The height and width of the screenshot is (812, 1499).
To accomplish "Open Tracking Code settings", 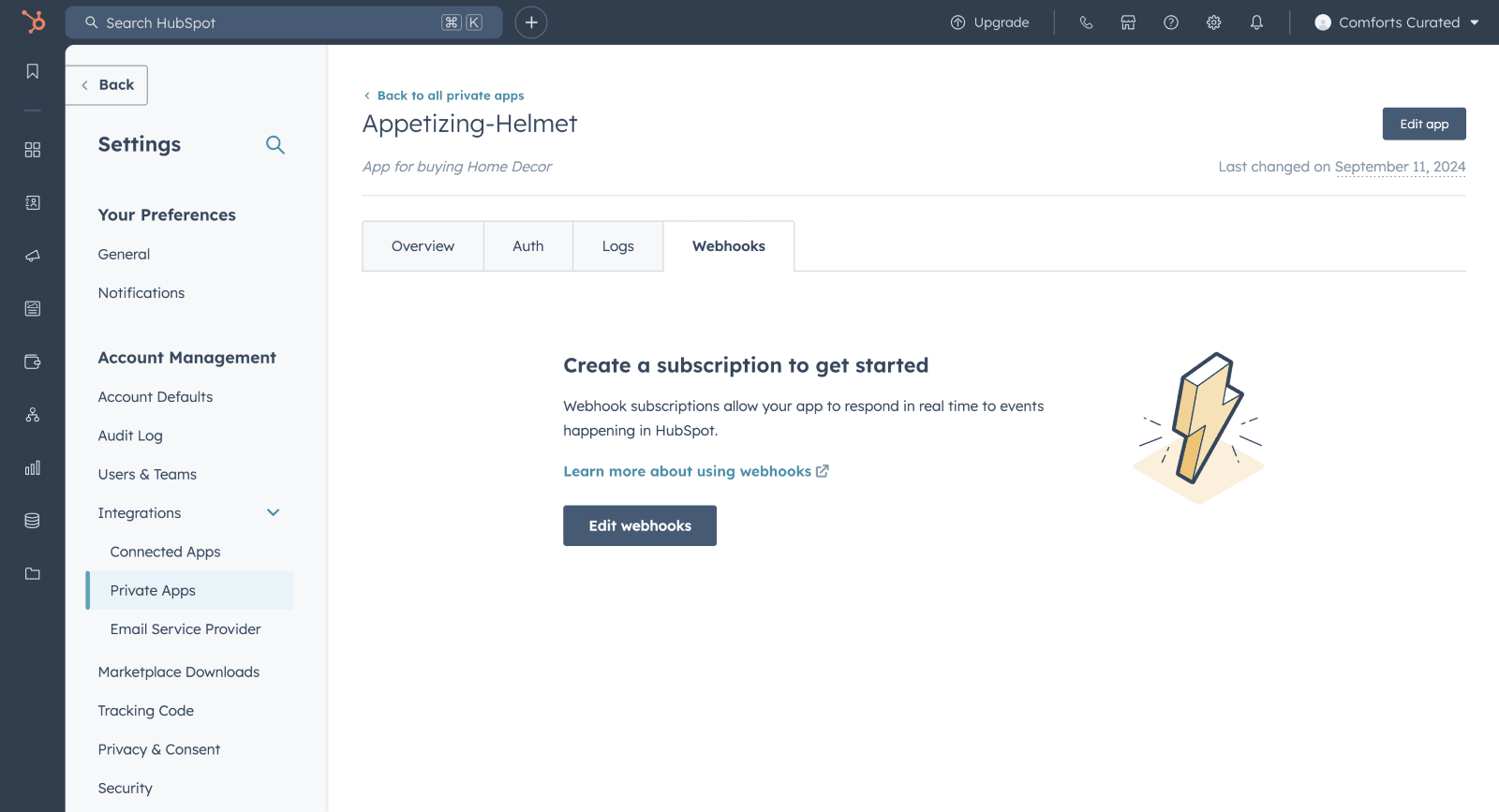I will click(146, 711).
